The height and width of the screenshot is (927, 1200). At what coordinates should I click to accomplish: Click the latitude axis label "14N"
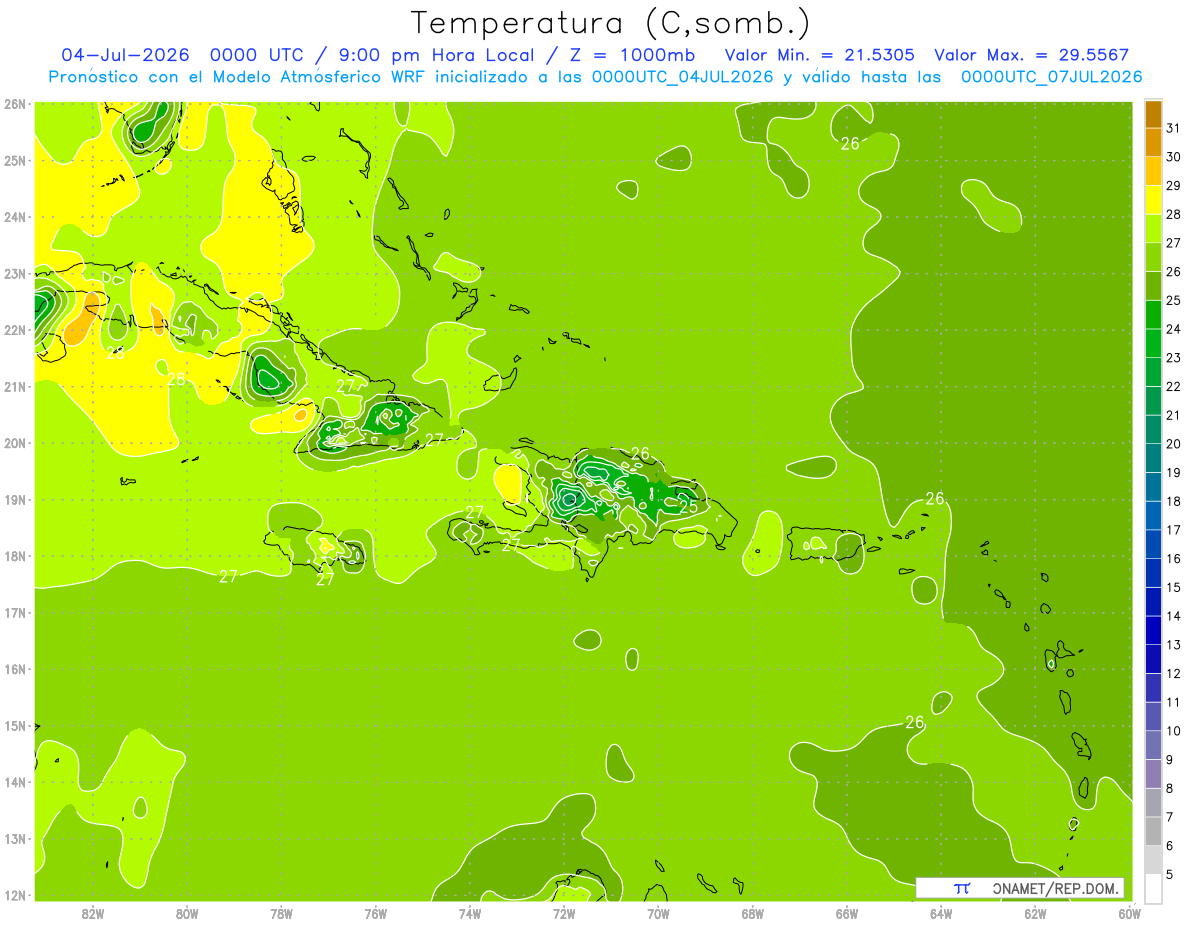(14, 781)
